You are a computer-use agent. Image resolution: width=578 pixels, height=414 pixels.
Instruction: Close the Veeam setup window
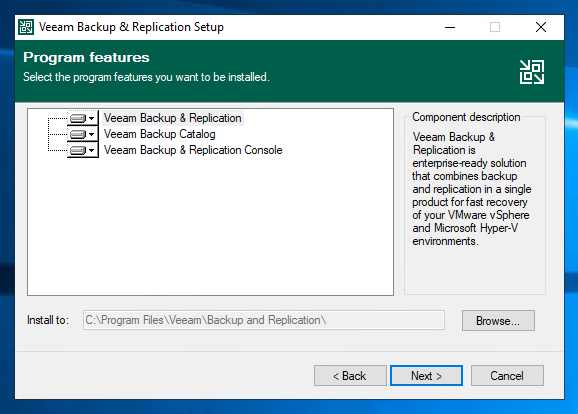click(541, 27)
